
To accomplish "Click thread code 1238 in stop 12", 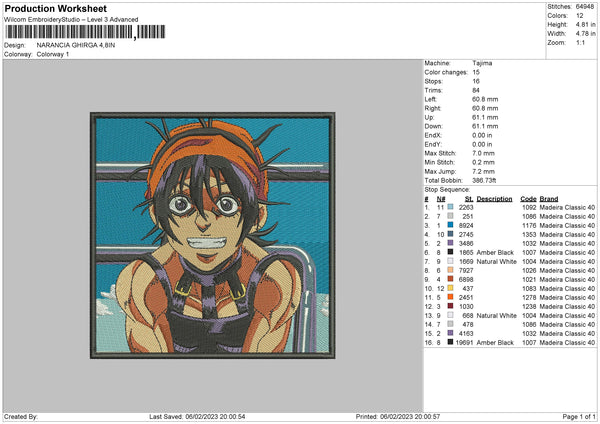I will click(x=529, y=307).
